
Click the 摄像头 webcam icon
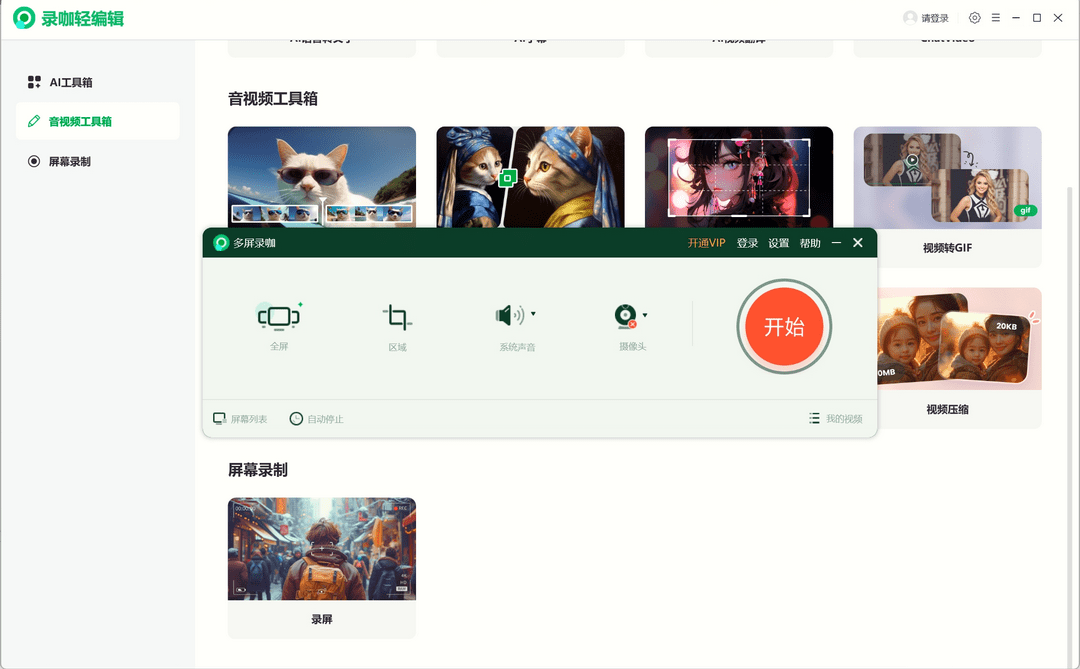626,316
